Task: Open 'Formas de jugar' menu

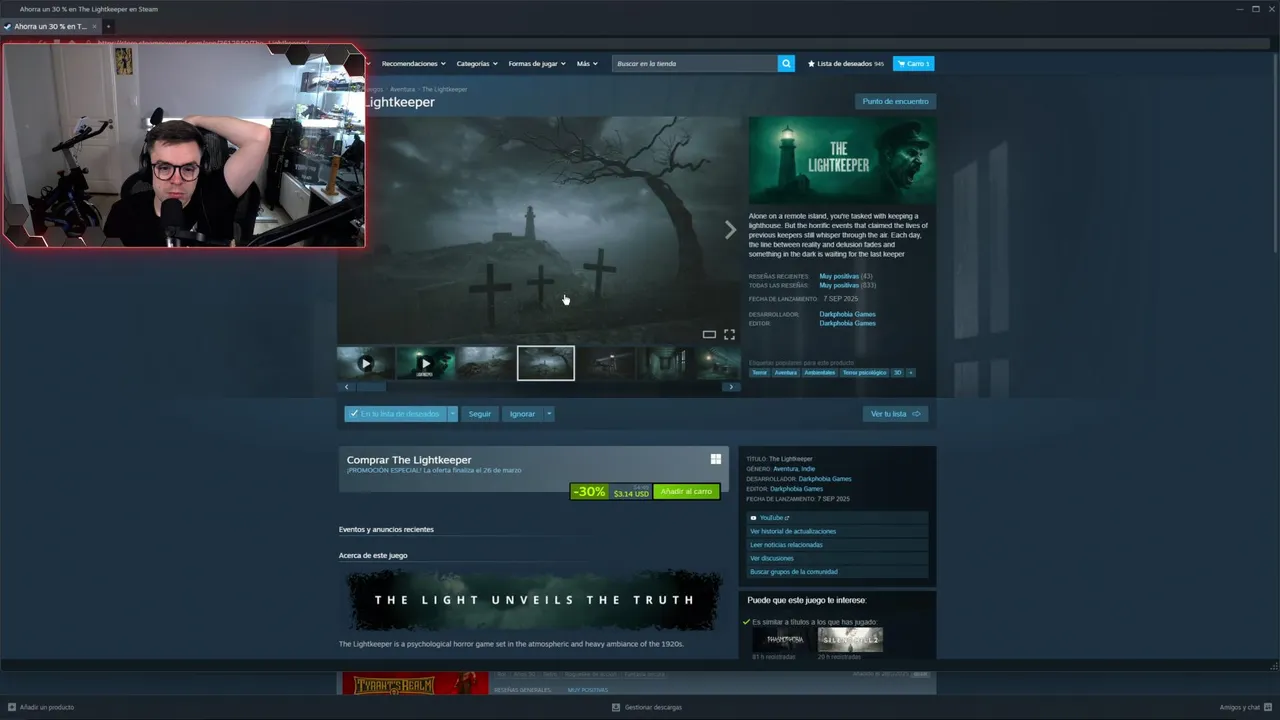Action: pyautogui.click(x=537, y=63)
